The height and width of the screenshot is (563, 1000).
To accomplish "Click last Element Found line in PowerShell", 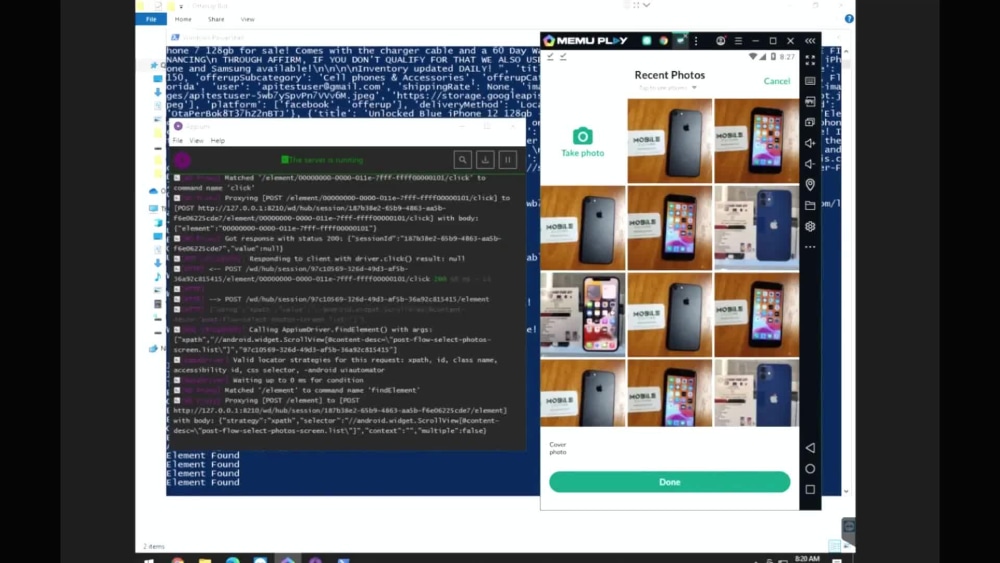I will pos(203,483).
